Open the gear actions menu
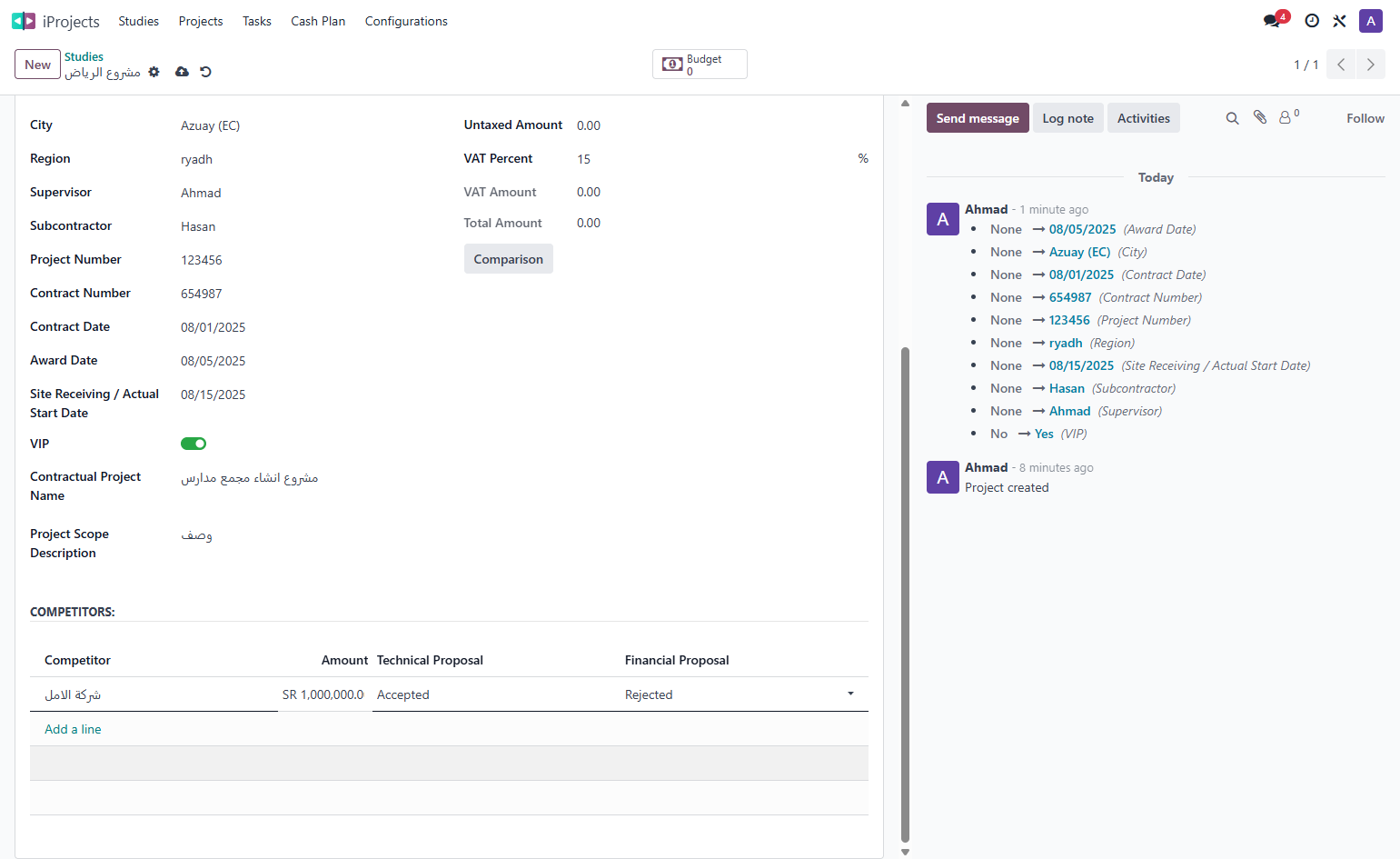The width and height of the screenshot is (1400, 859). (154, 72)
